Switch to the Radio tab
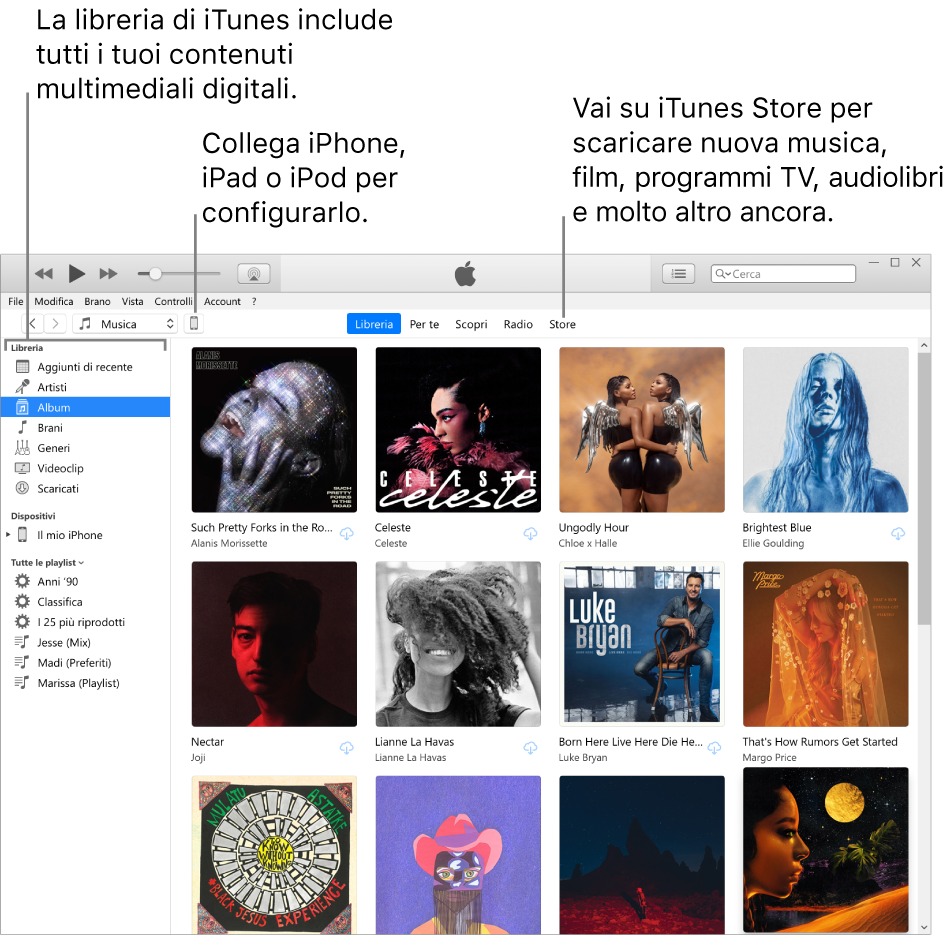This screenshot has width=950, height=936. tap(518, 324)
